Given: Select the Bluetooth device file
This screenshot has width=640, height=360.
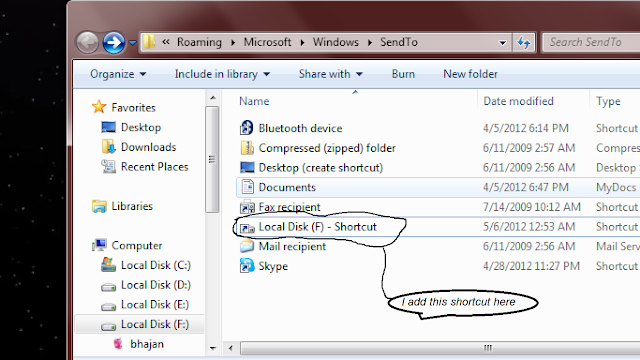Looking at the screenshot, I should (x=300, y=128).
